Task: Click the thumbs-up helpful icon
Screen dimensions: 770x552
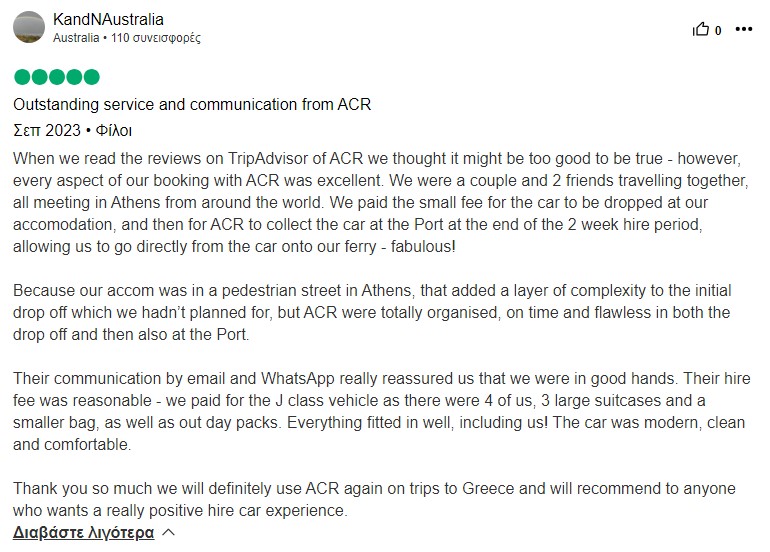Action: [x=701, y=29]
